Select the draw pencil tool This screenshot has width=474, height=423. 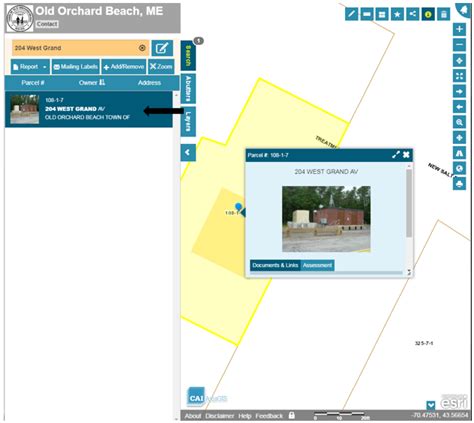click(x=351, y=14)
